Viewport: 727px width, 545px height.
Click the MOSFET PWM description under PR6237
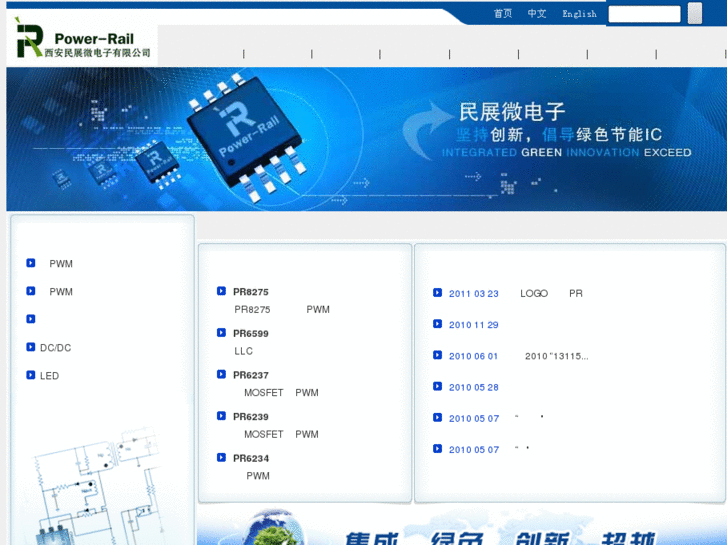pyautogui.click(x=281, y=393)
